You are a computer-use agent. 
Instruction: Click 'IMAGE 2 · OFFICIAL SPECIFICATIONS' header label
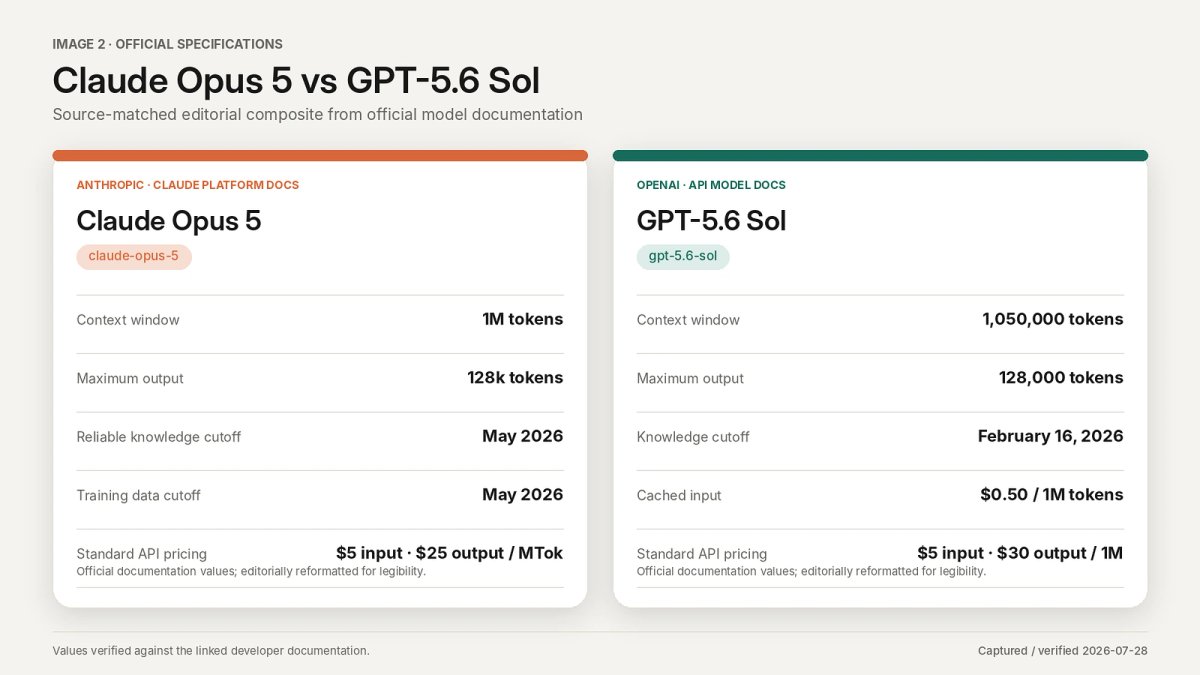tap(167, 44)
